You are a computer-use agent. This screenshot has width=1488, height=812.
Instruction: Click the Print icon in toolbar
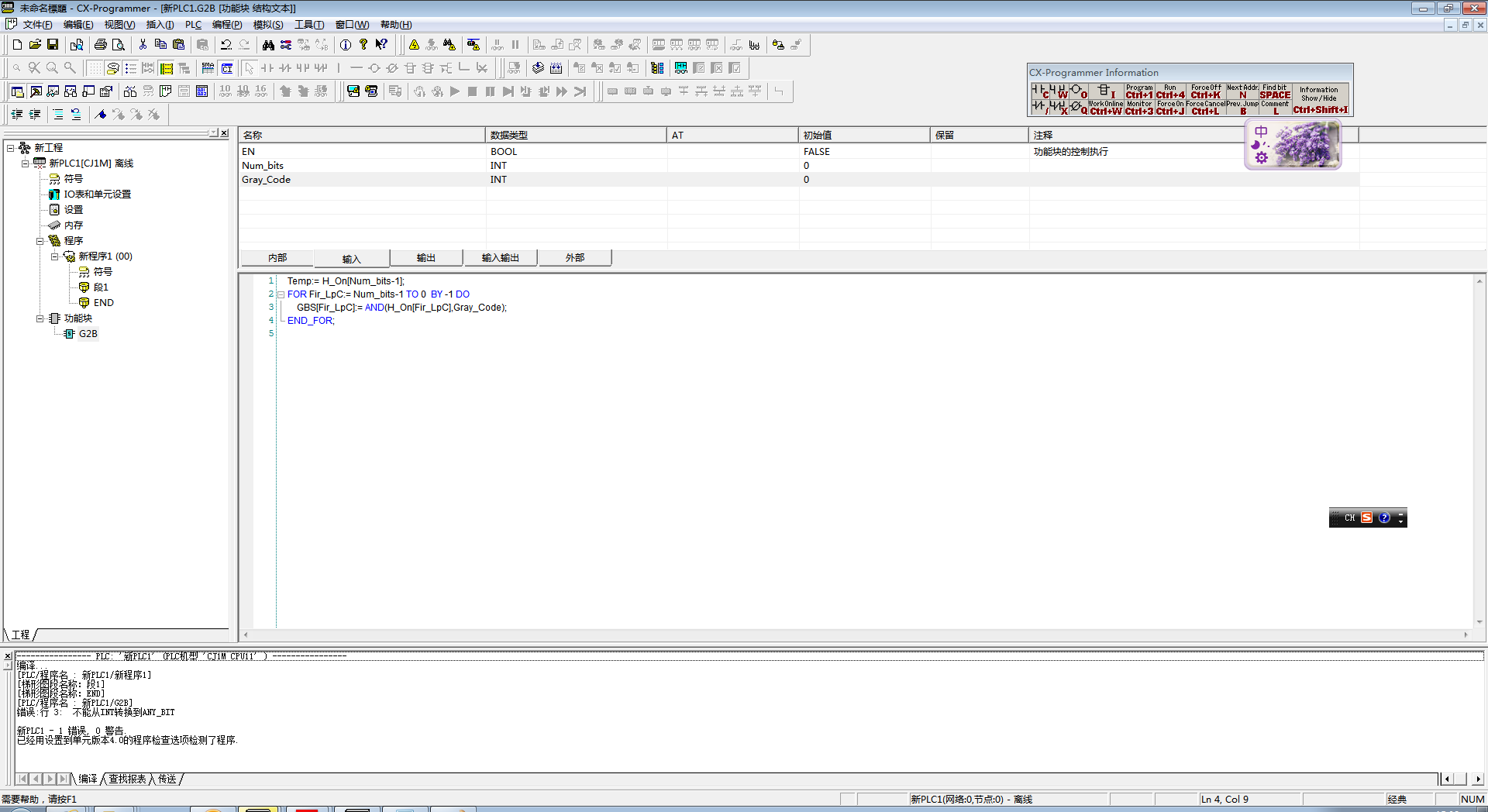click(x=100, y=45)
